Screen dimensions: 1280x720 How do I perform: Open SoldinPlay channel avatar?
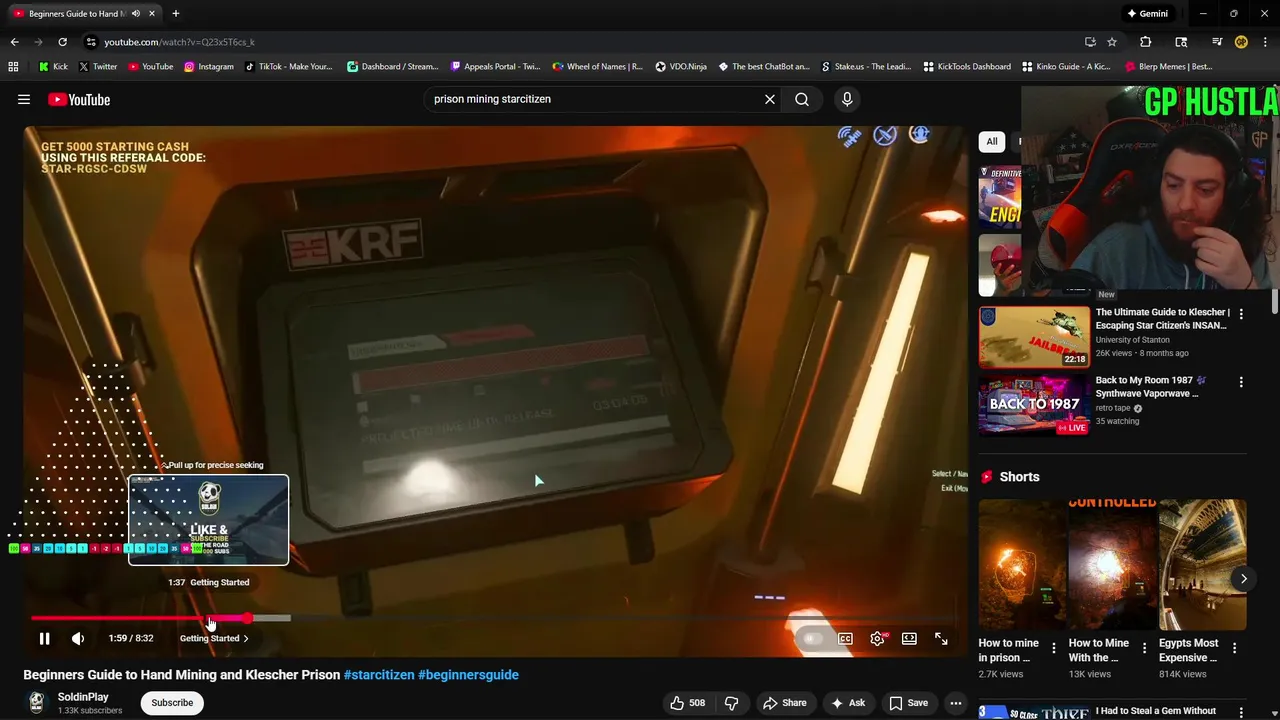tap(37, 703)
